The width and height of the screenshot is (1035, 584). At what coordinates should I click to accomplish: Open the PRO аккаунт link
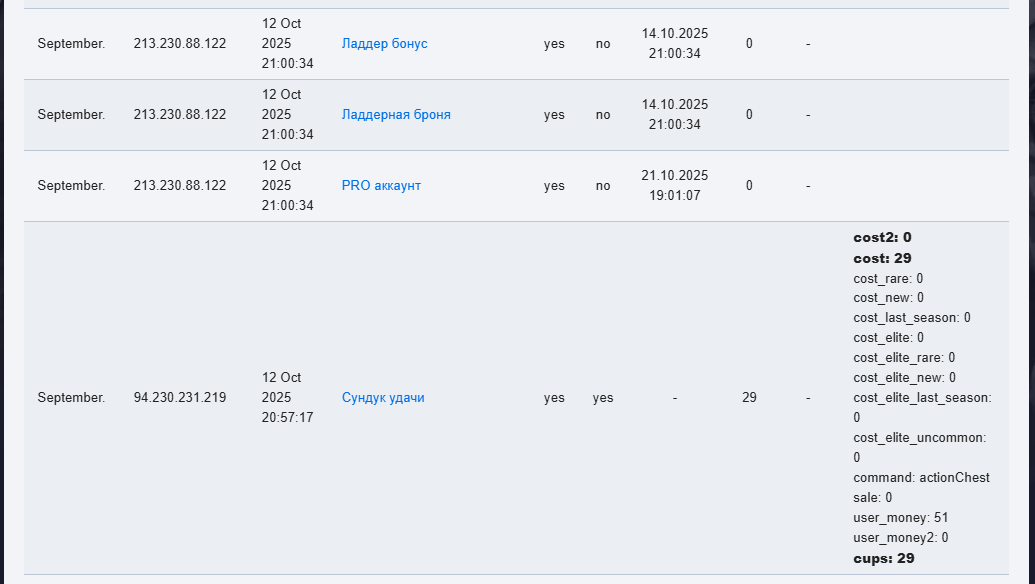(x=381, y=185)
